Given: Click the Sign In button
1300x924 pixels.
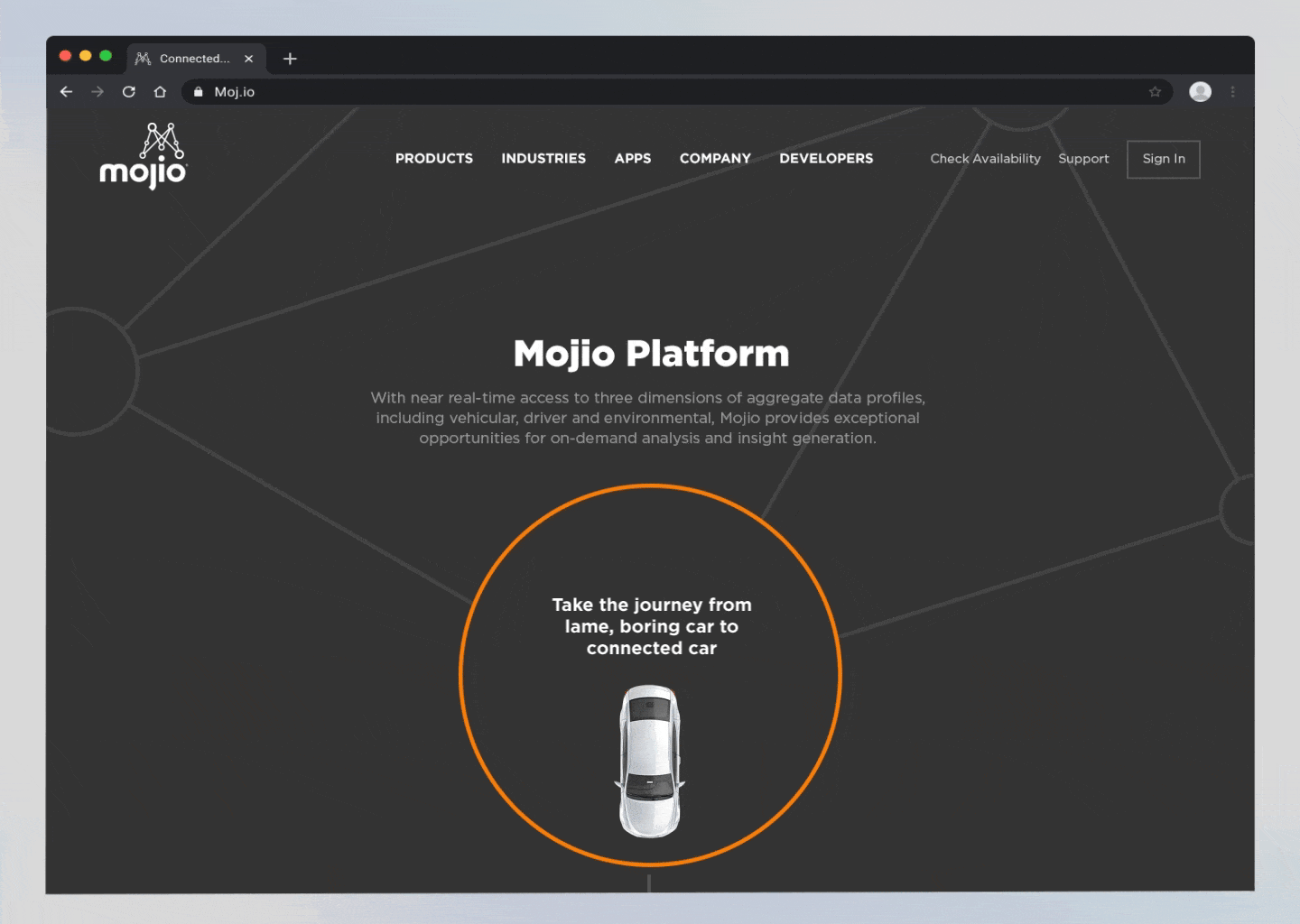Looking at the screenshot, I should point(1164,159).
